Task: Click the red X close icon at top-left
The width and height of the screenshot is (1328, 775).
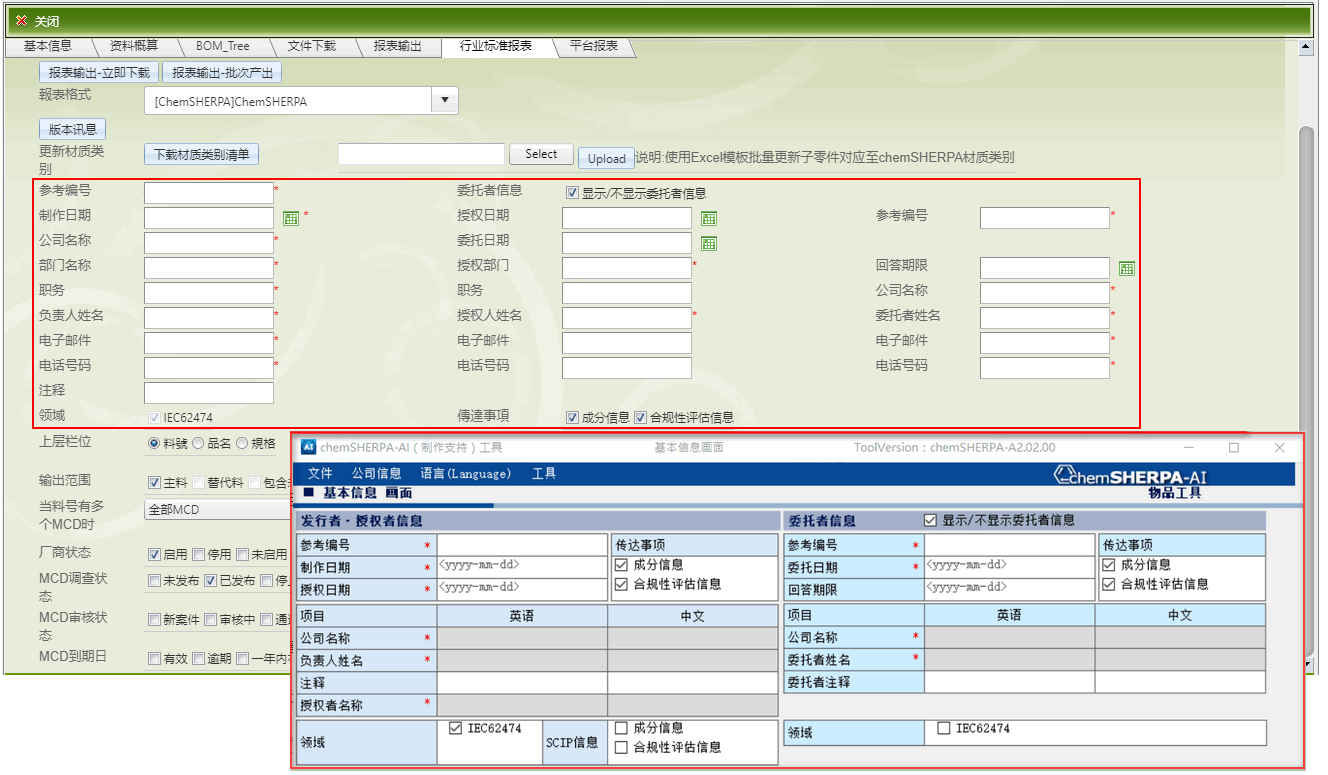Action: coord(22,21)
